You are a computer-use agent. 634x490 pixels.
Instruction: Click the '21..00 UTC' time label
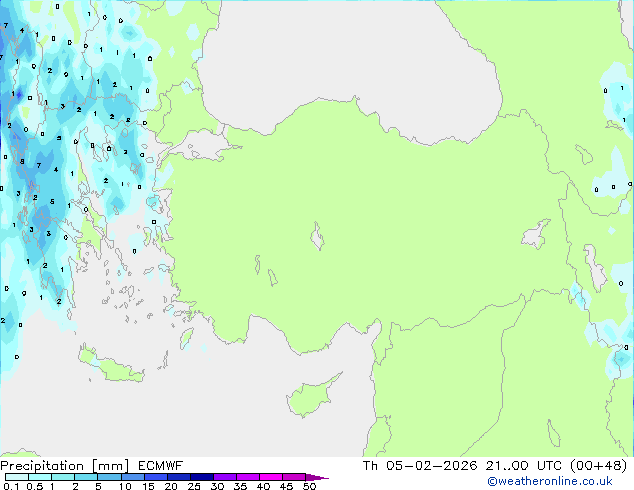[x=524, y=466]
